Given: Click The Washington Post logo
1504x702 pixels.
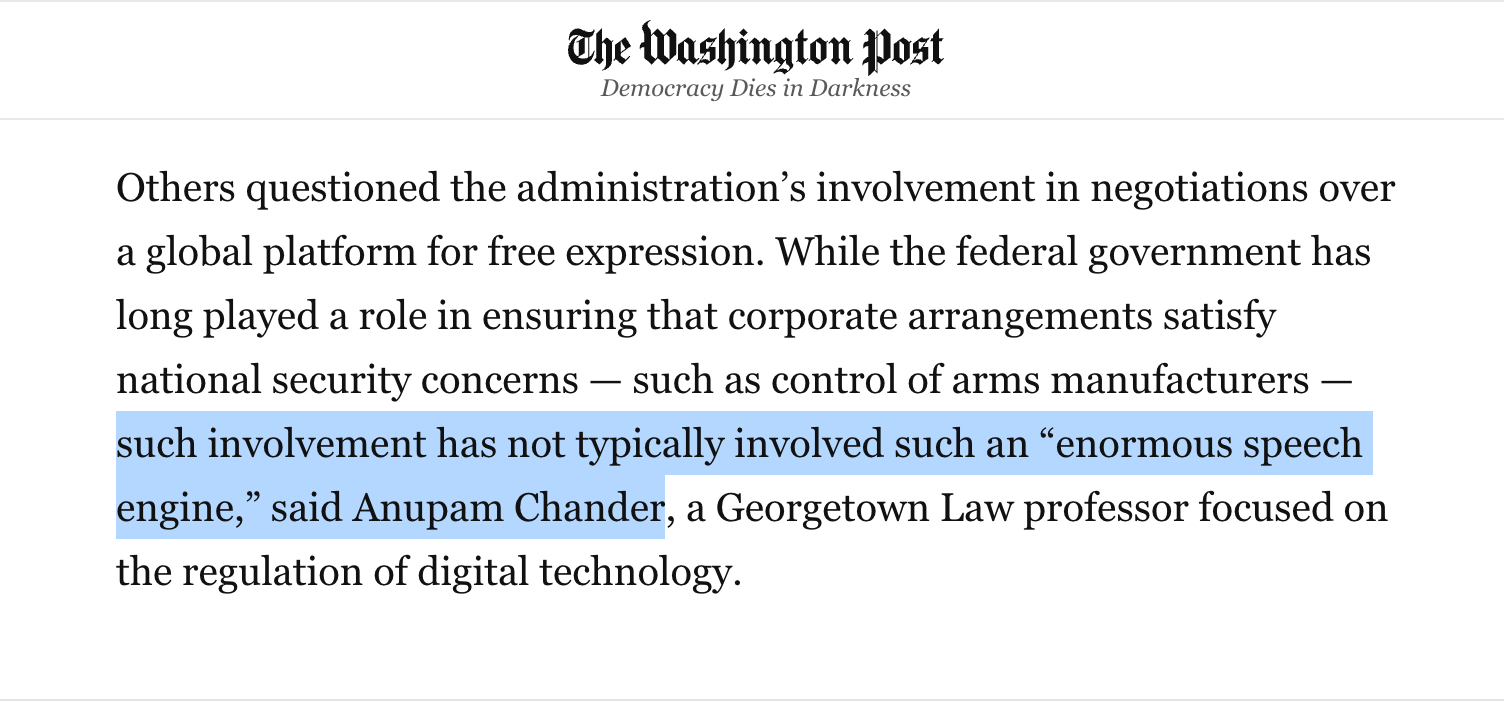Looking at the screenshot, I should 755,47.
